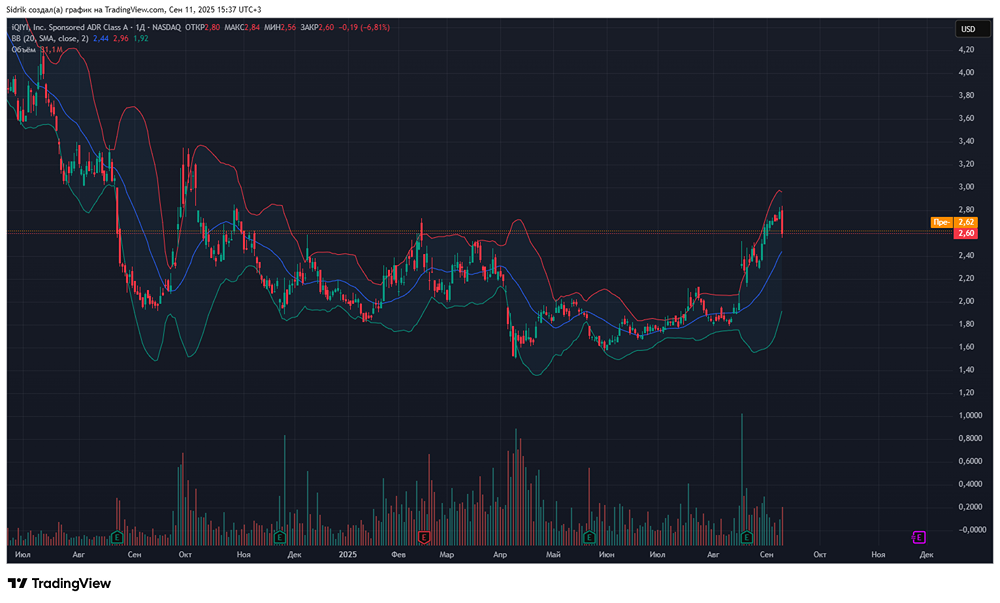
Task: Click the МАКС high value 2,84
Action: coord(252,27)
